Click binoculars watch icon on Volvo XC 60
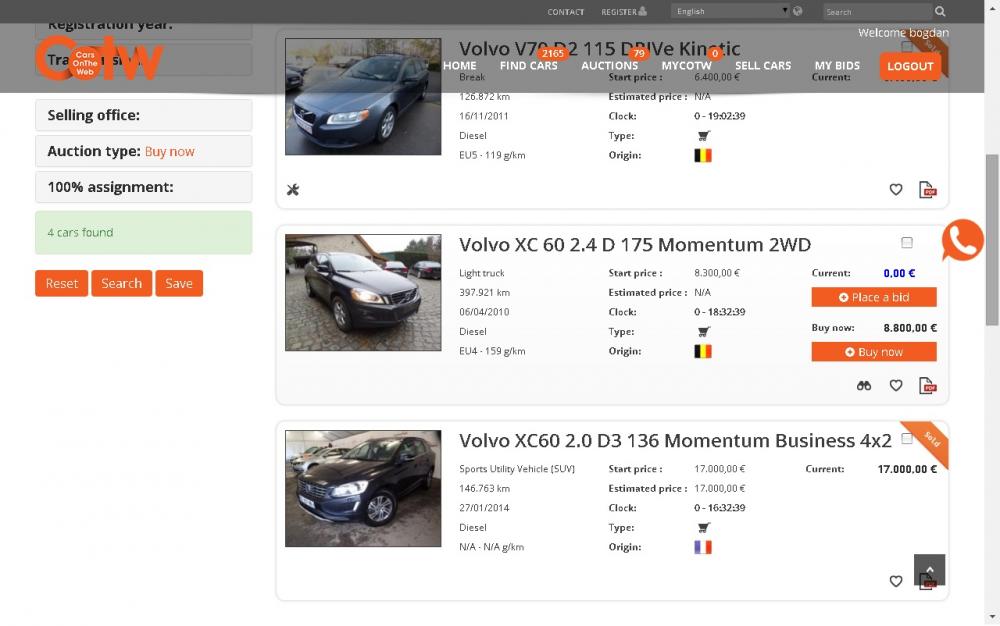This screenshot has height=626, width=1000. point(864,385)
